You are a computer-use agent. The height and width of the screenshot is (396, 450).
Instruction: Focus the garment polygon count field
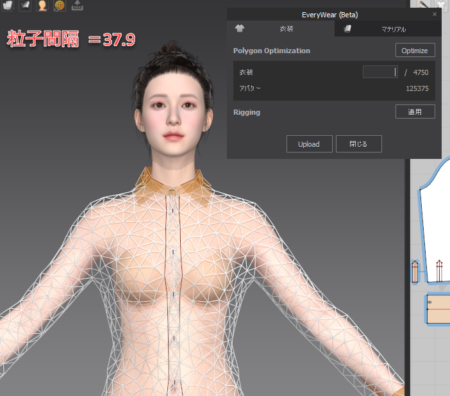point(380,72)
